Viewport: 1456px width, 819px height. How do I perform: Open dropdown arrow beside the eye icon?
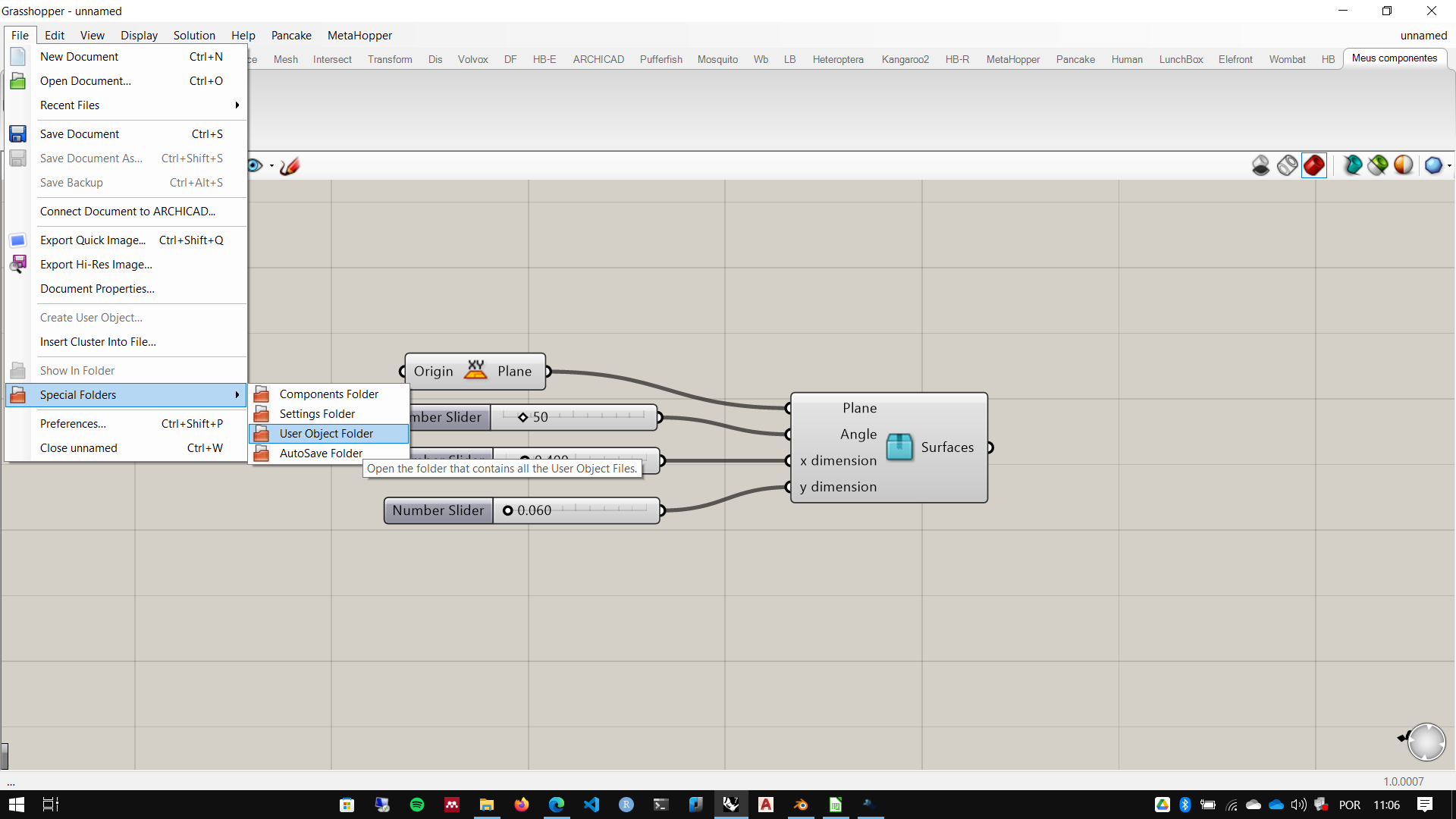coord(271,166)
